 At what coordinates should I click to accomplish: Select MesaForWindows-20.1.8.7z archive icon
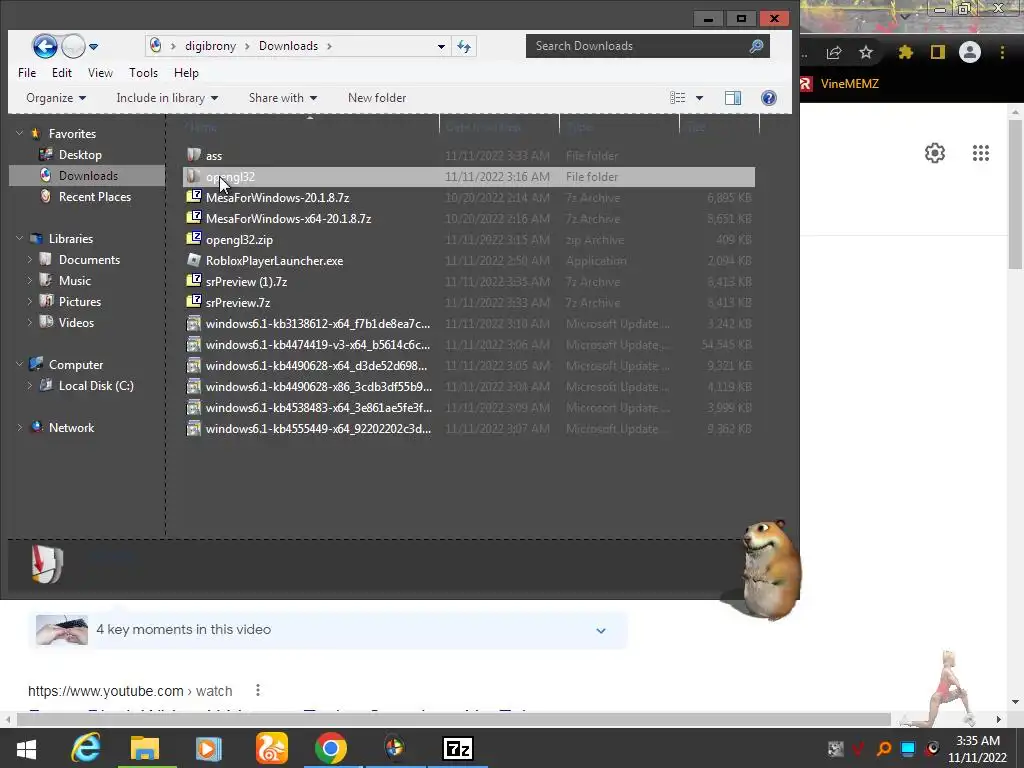point(193,197)
